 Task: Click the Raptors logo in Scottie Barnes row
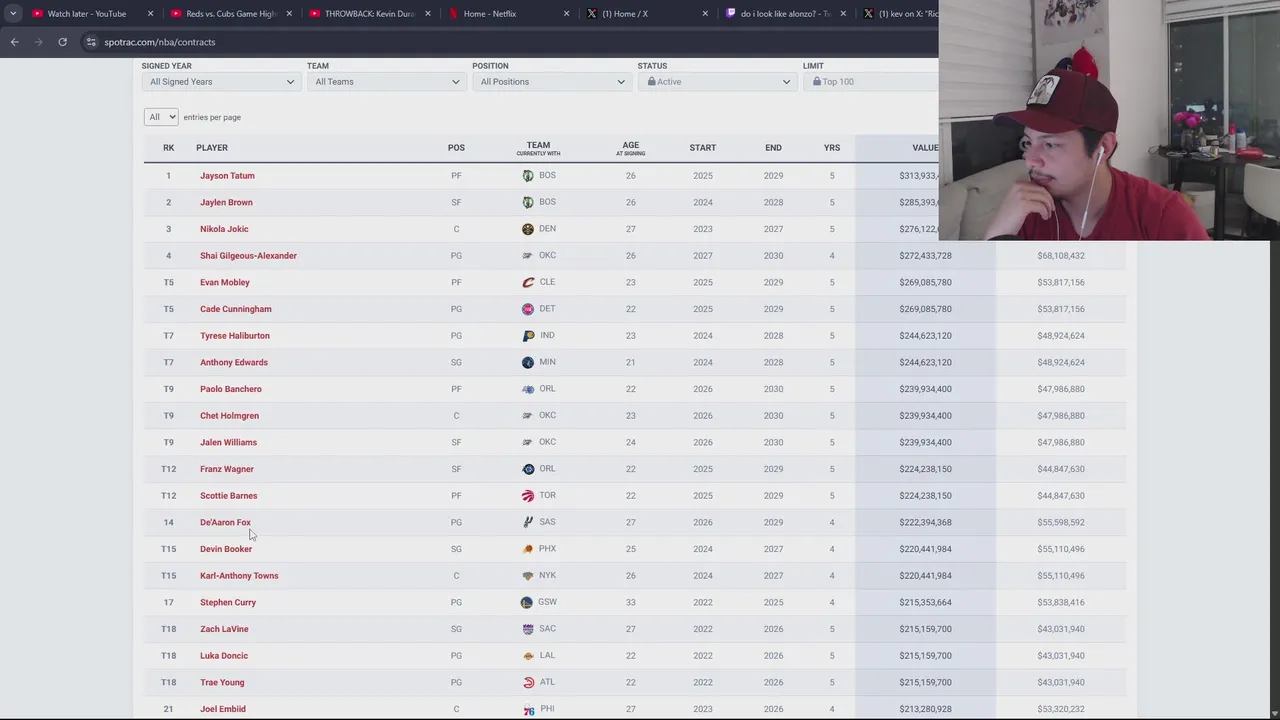click(x=528, y=496)
